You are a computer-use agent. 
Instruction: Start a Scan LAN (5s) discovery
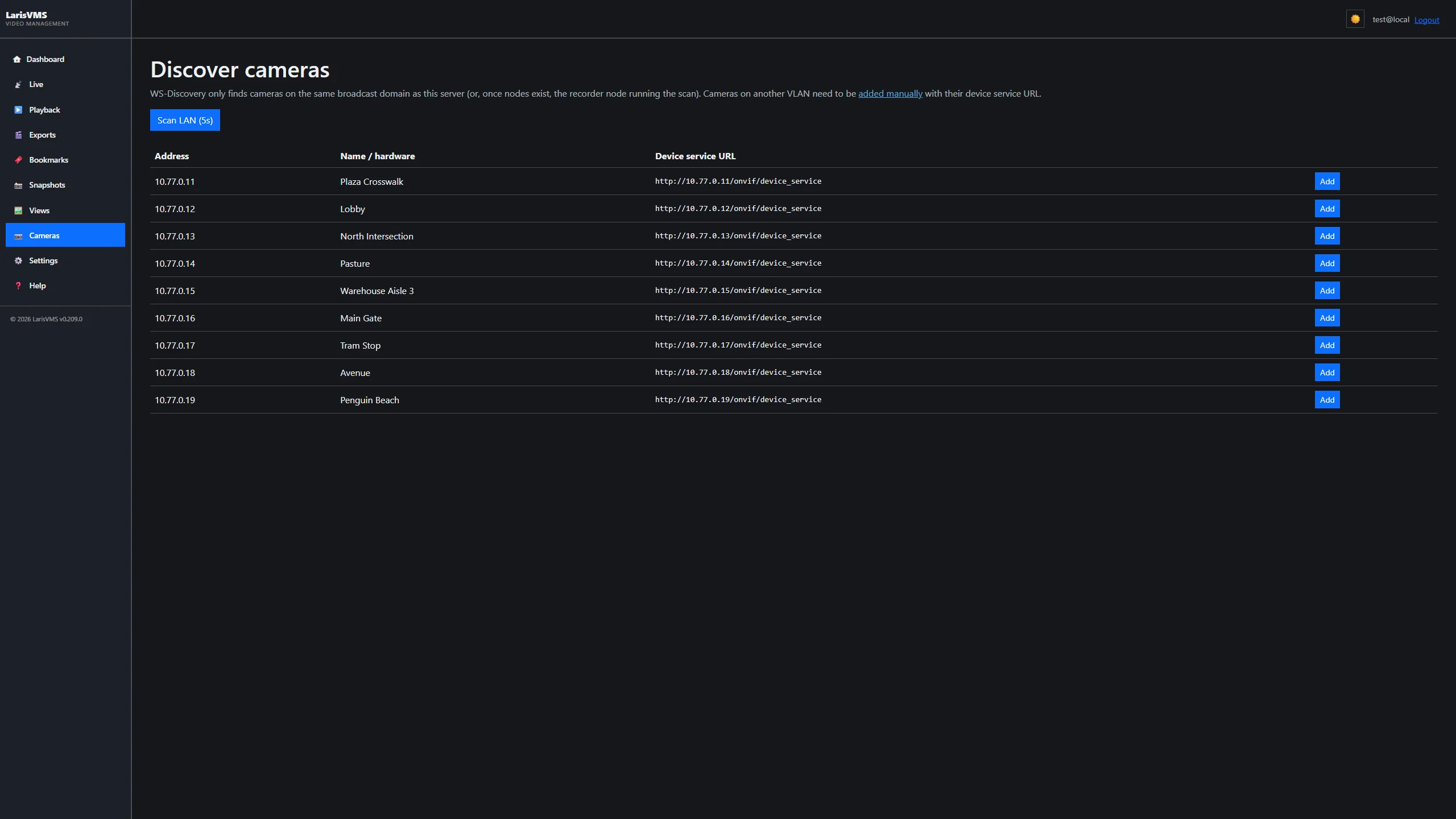pos(185,120)
